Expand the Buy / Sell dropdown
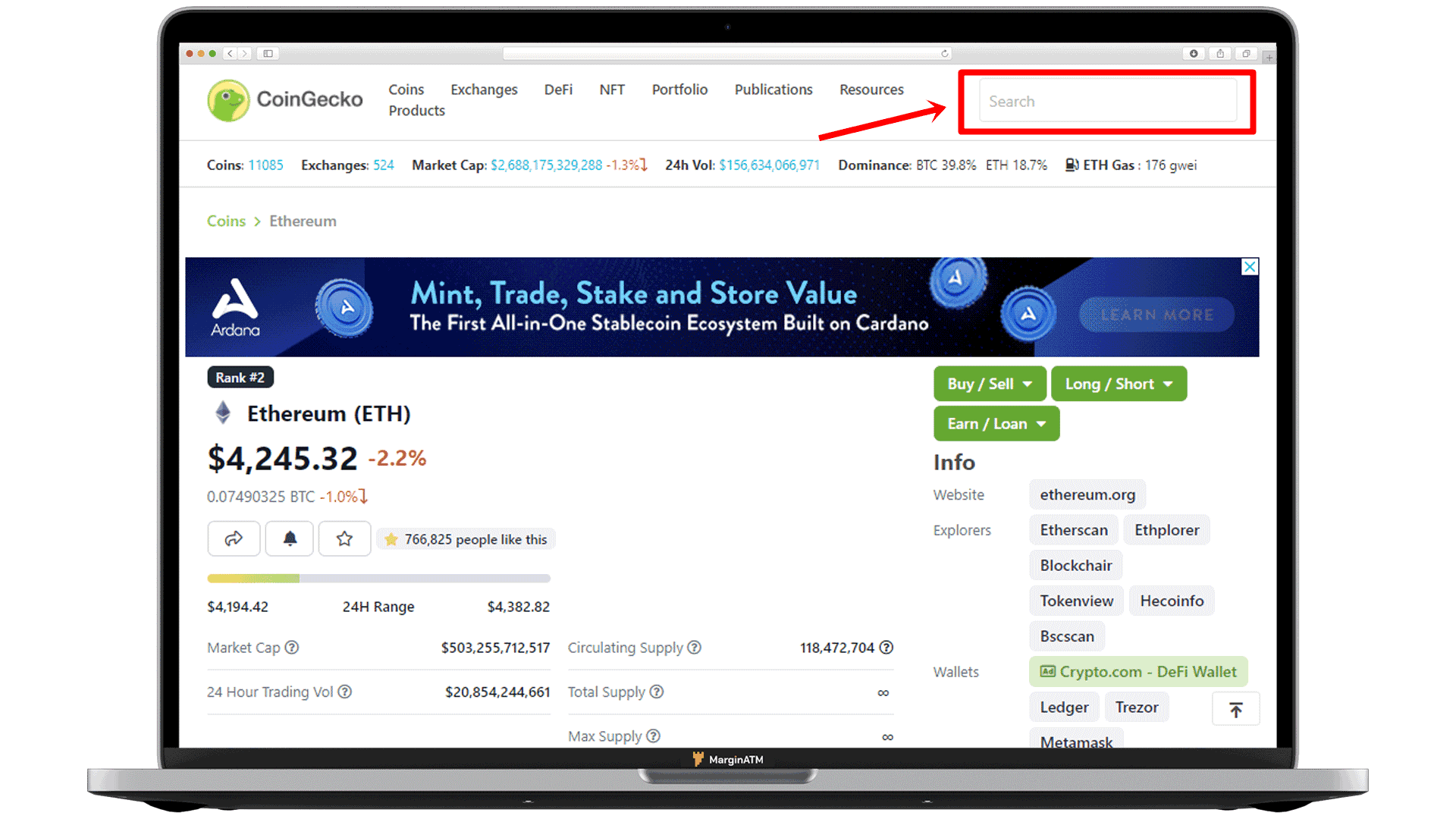The width and height of the screenshot is (1456, 819). click(x=987, y=383)
